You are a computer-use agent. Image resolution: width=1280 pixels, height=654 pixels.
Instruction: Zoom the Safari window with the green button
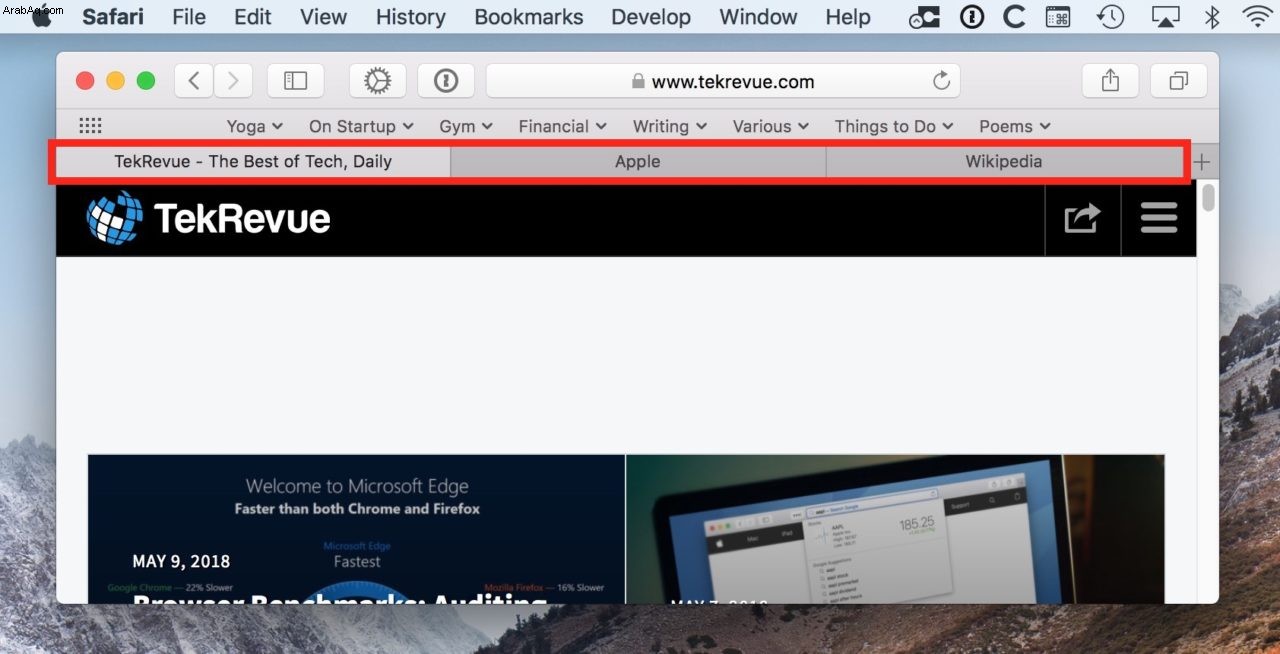(146, 81)
